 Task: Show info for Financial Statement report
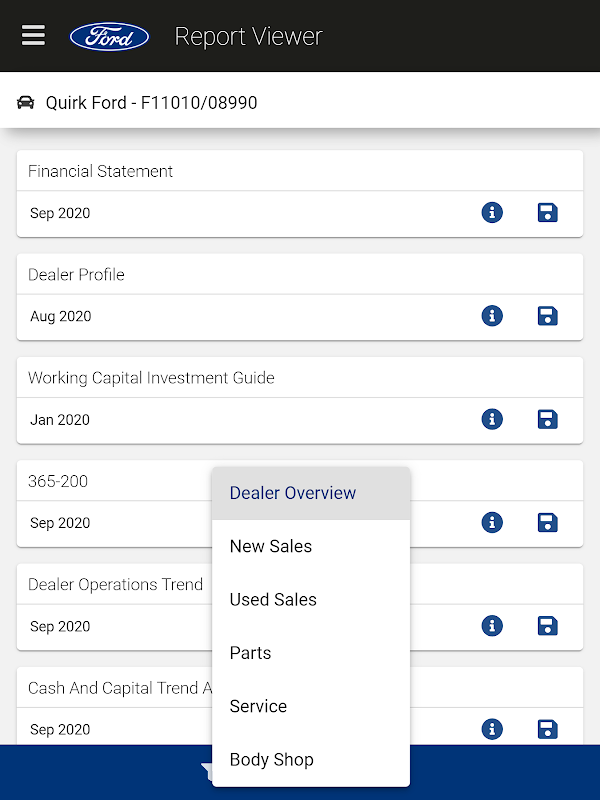coord(492,212)
